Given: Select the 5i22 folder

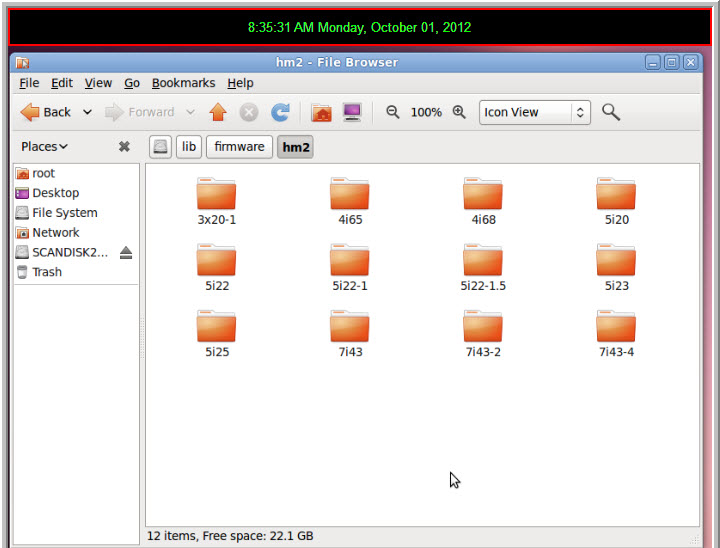Looking at the screenshot, I should [216, 267].
